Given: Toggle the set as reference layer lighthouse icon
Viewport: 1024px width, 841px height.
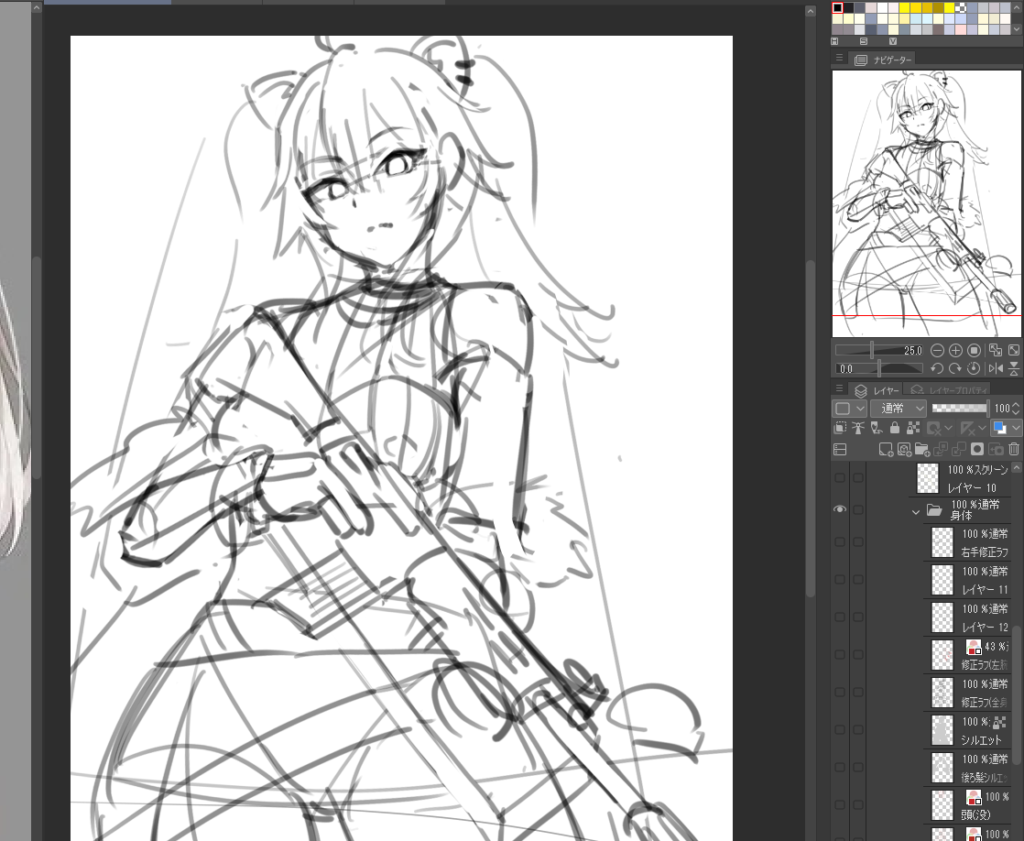Looking at the screenshot, I should 859,428.
